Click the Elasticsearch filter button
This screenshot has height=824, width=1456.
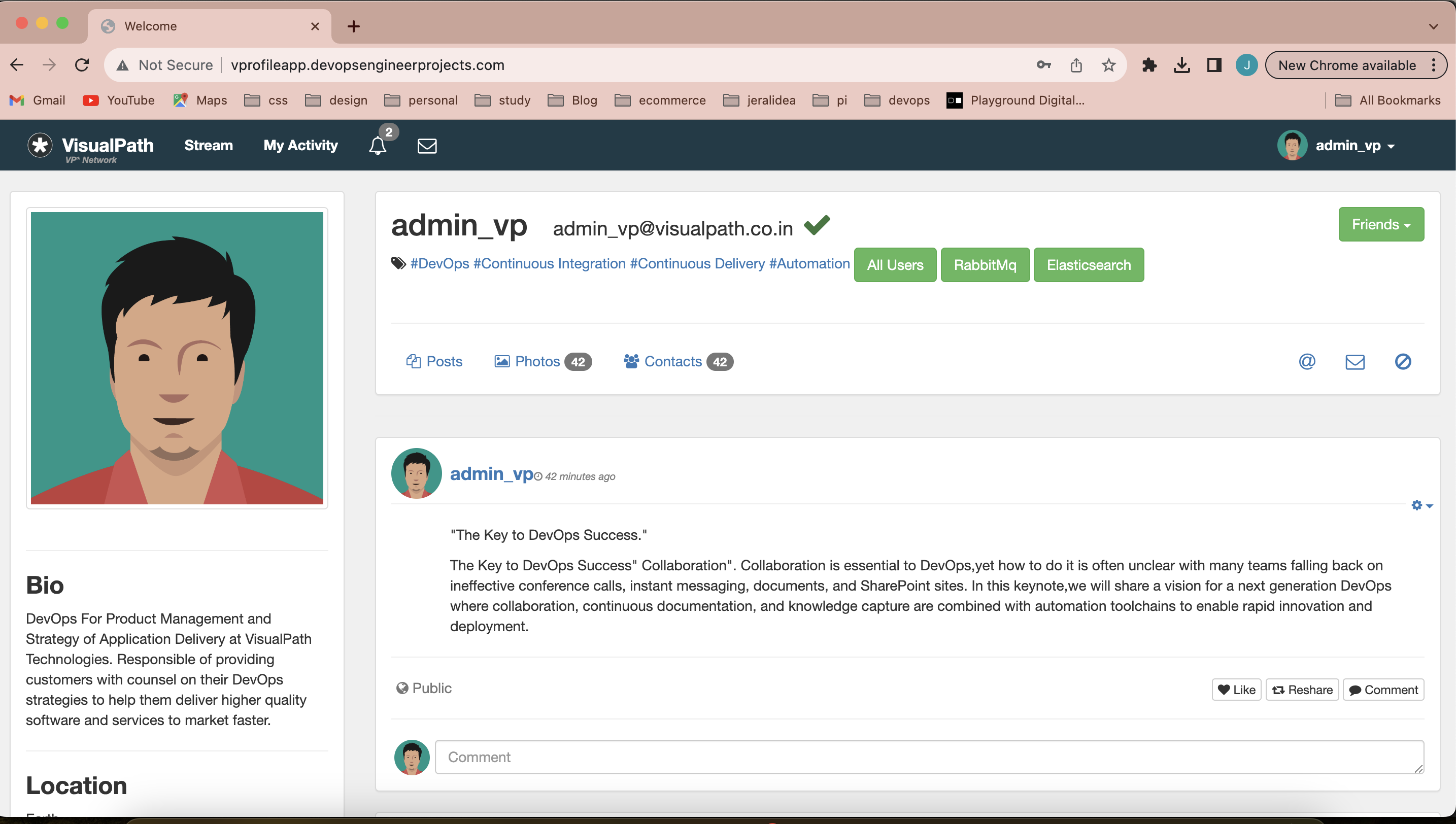click(x=1089, y=264)
